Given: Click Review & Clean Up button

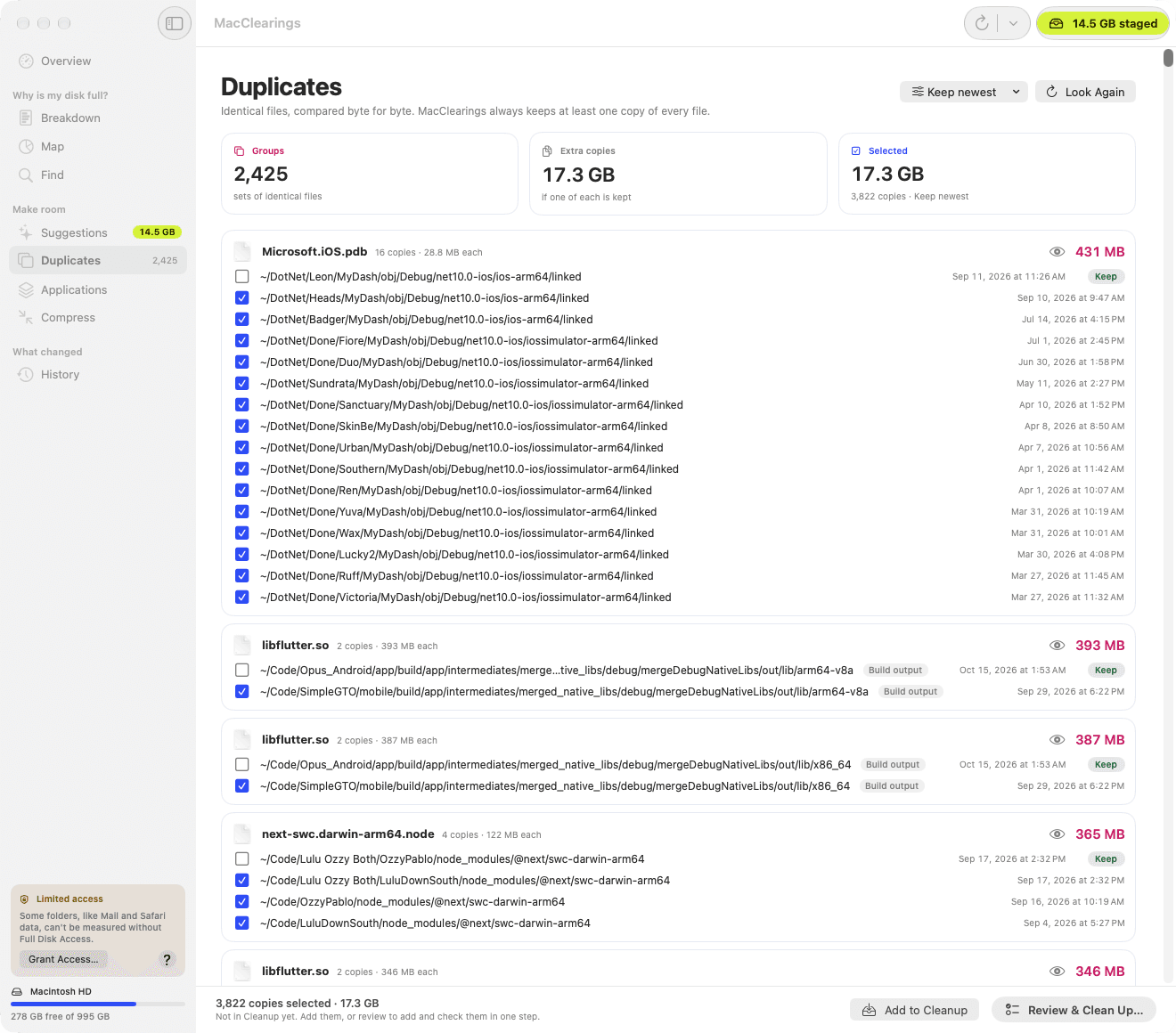Looking at the screenshot, I should 1074,1010.
